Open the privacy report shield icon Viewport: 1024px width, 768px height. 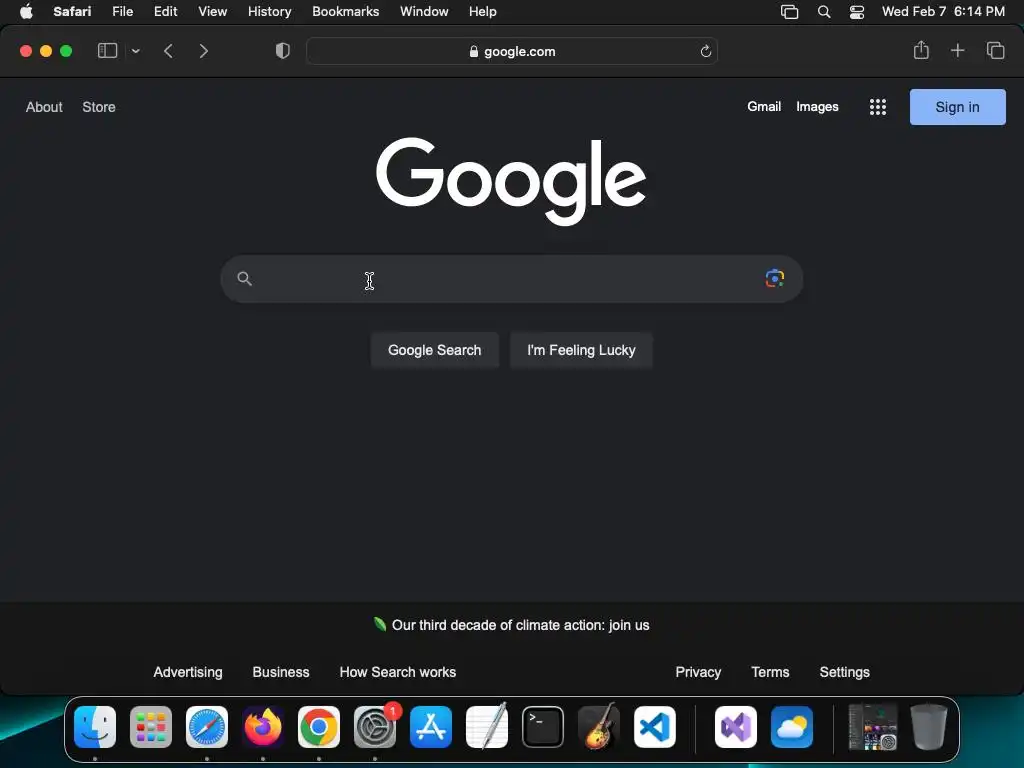[283, 51]
